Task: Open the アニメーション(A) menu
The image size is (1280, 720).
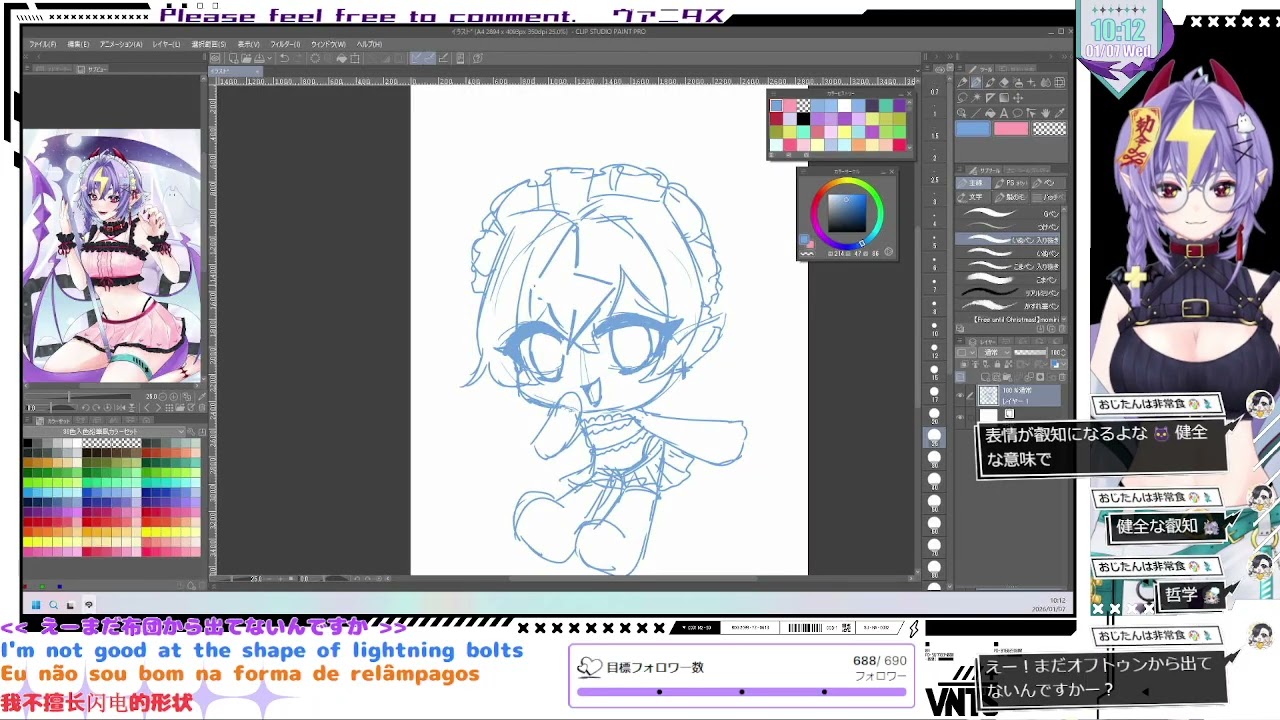Action: [121, 45]
